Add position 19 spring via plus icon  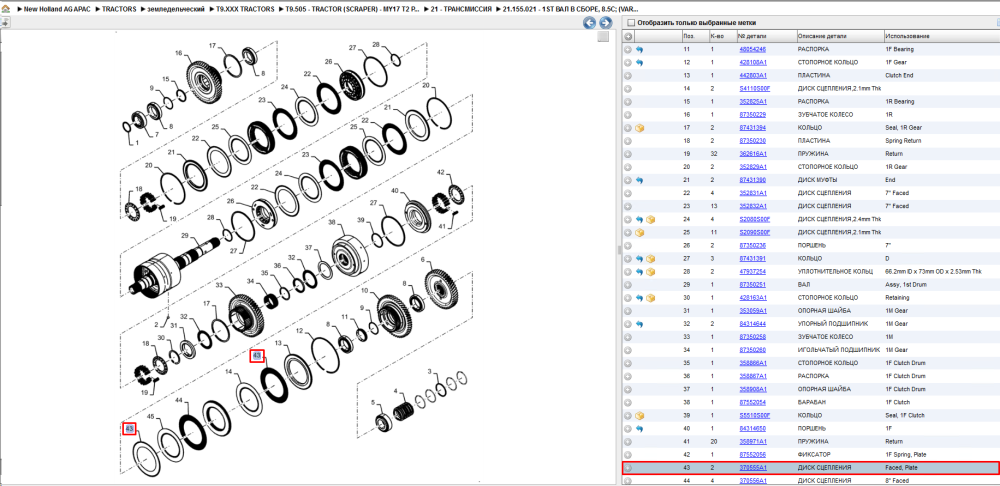coord(628,154)
